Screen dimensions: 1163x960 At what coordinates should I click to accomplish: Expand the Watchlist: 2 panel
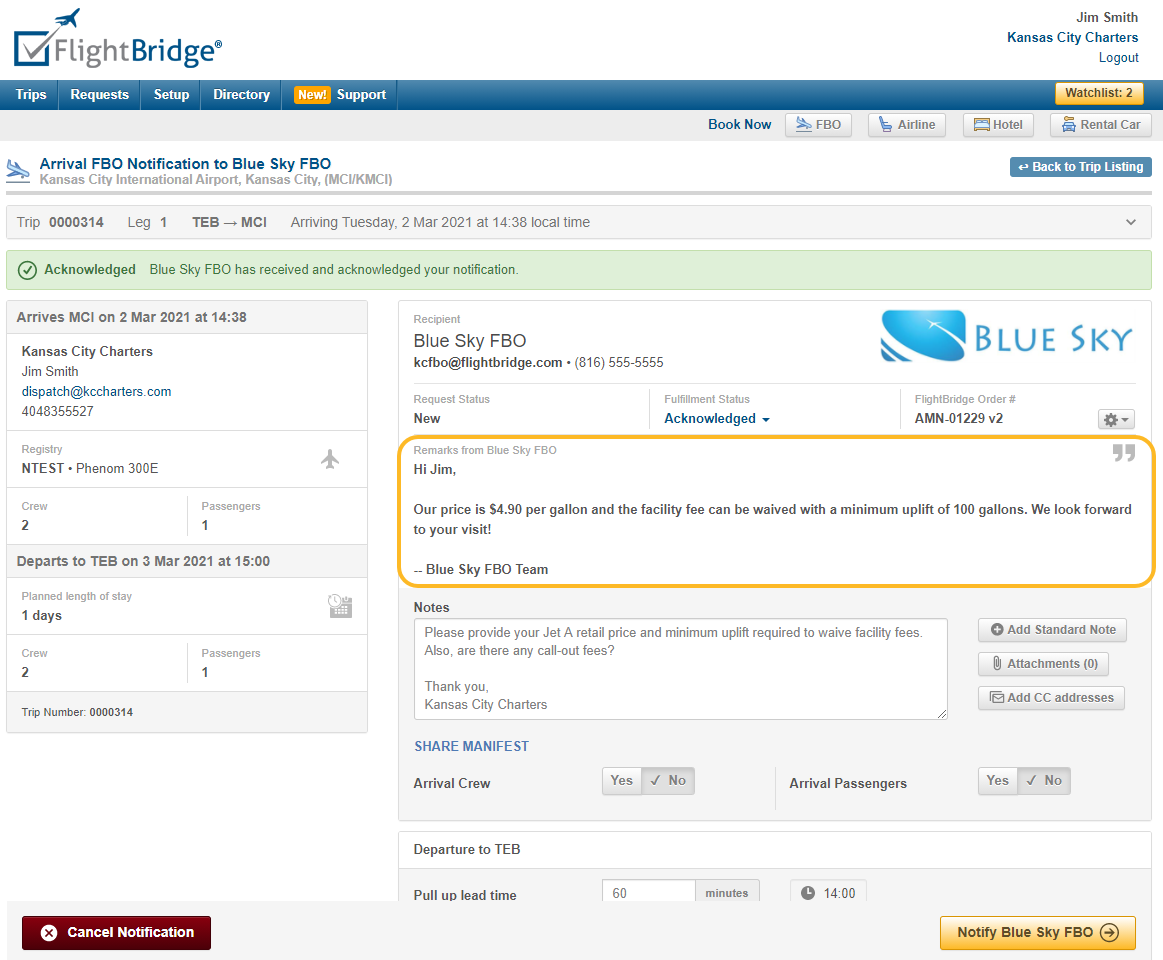click(x=1099, y=92)
